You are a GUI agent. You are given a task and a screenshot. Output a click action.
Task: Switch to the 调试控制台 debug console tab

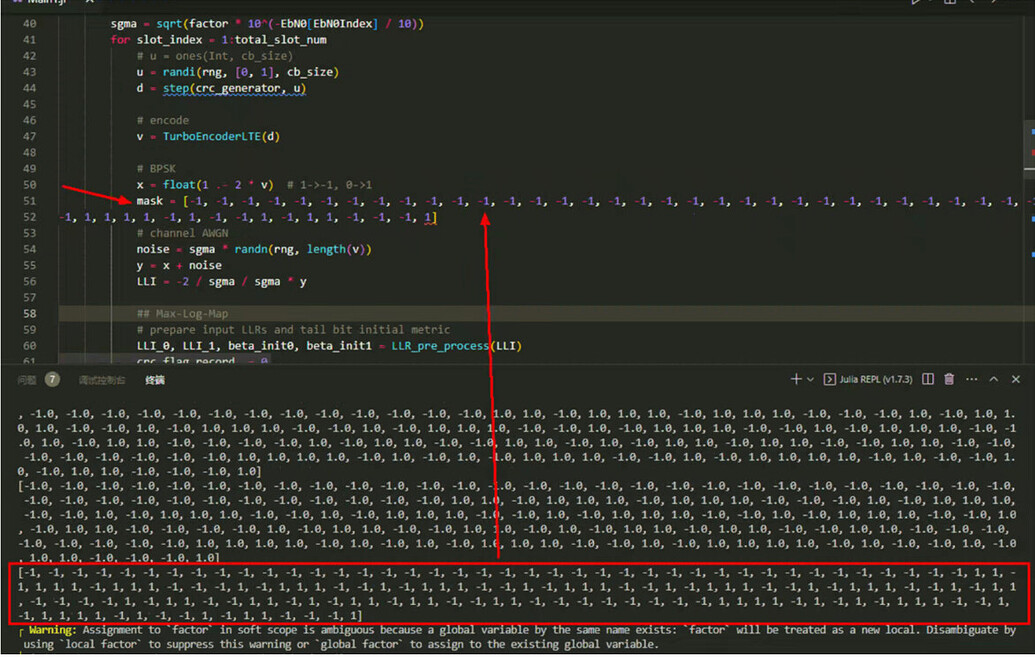pyautogui.click(x=102, y=380)
